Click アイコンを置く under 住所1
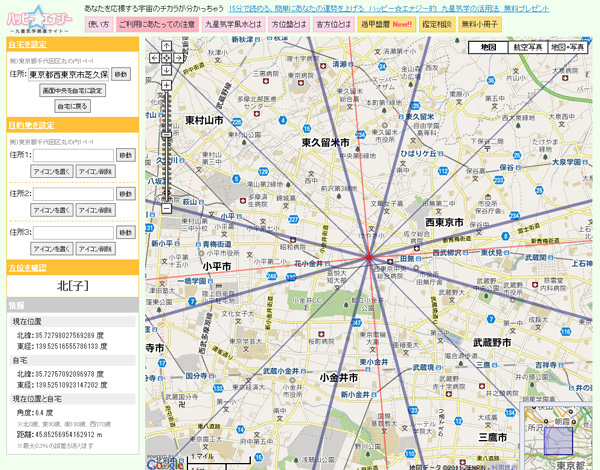Screen dimensions: 600x470 (x=52, y=171)
